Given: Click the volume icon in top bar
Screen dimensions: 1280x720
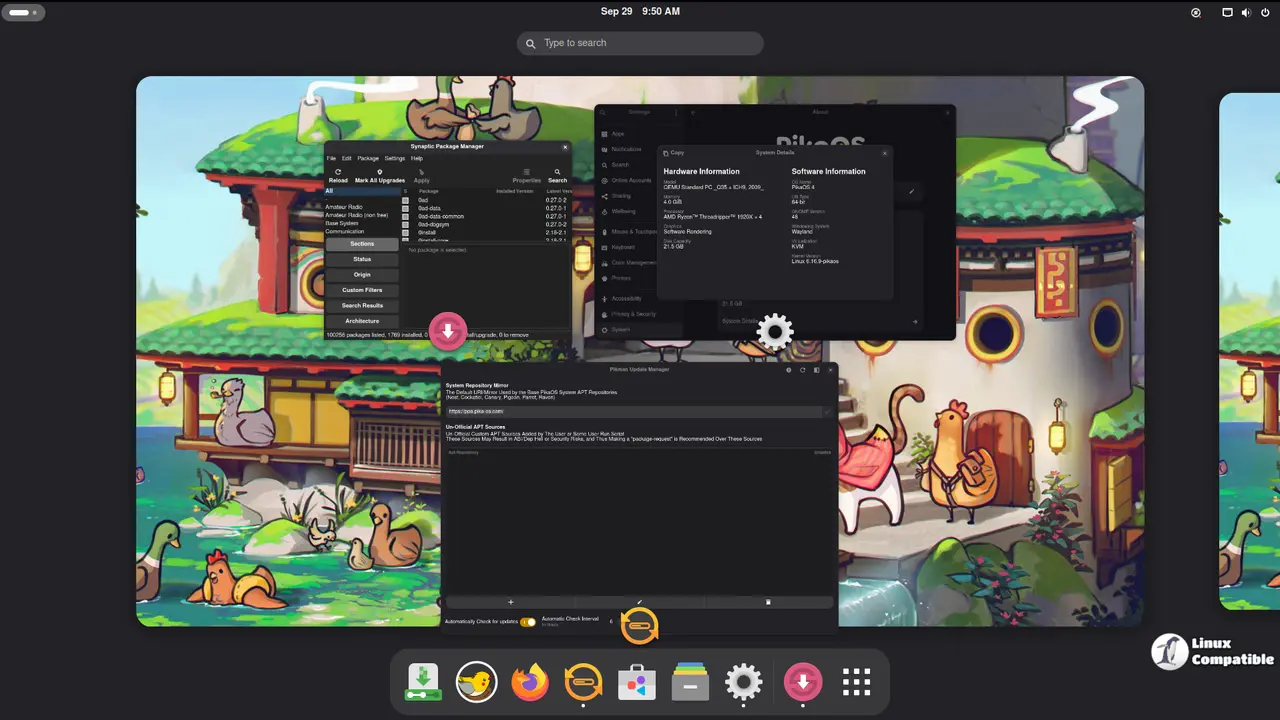Looking at the screenshot, I should [1246, 13].
